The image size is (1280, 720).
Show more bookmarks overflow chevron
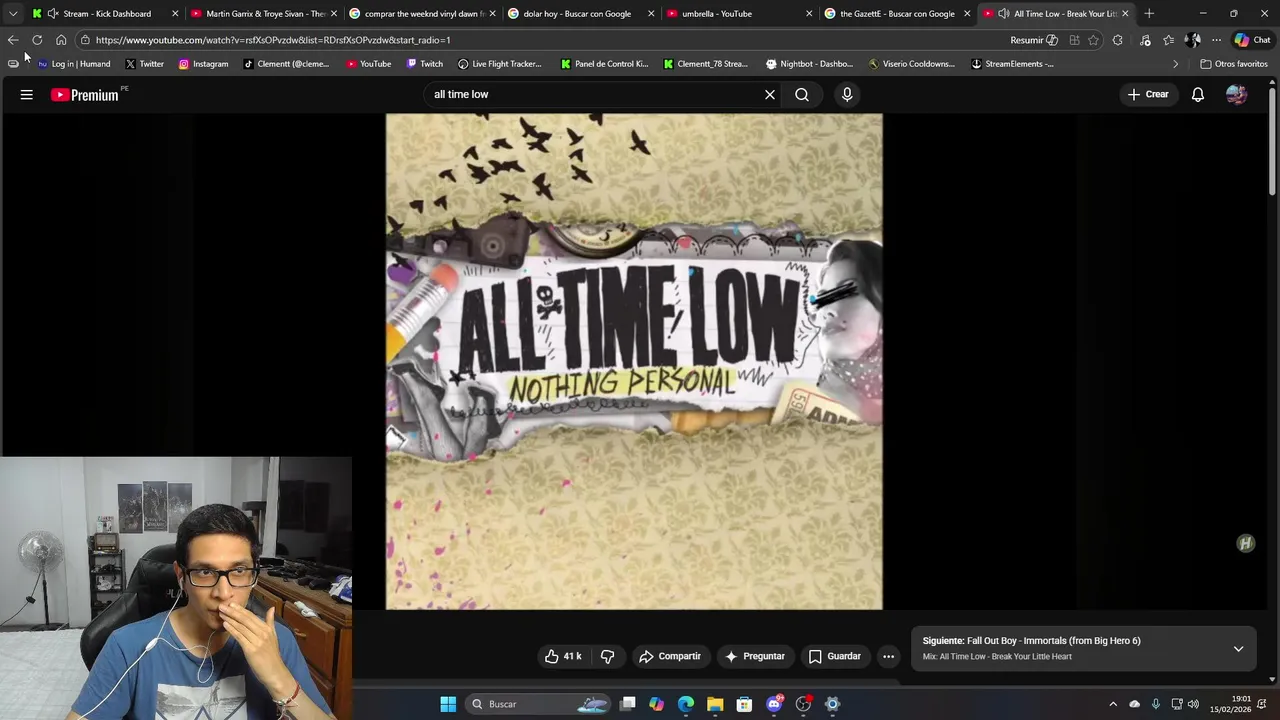tap(1175, 64)
